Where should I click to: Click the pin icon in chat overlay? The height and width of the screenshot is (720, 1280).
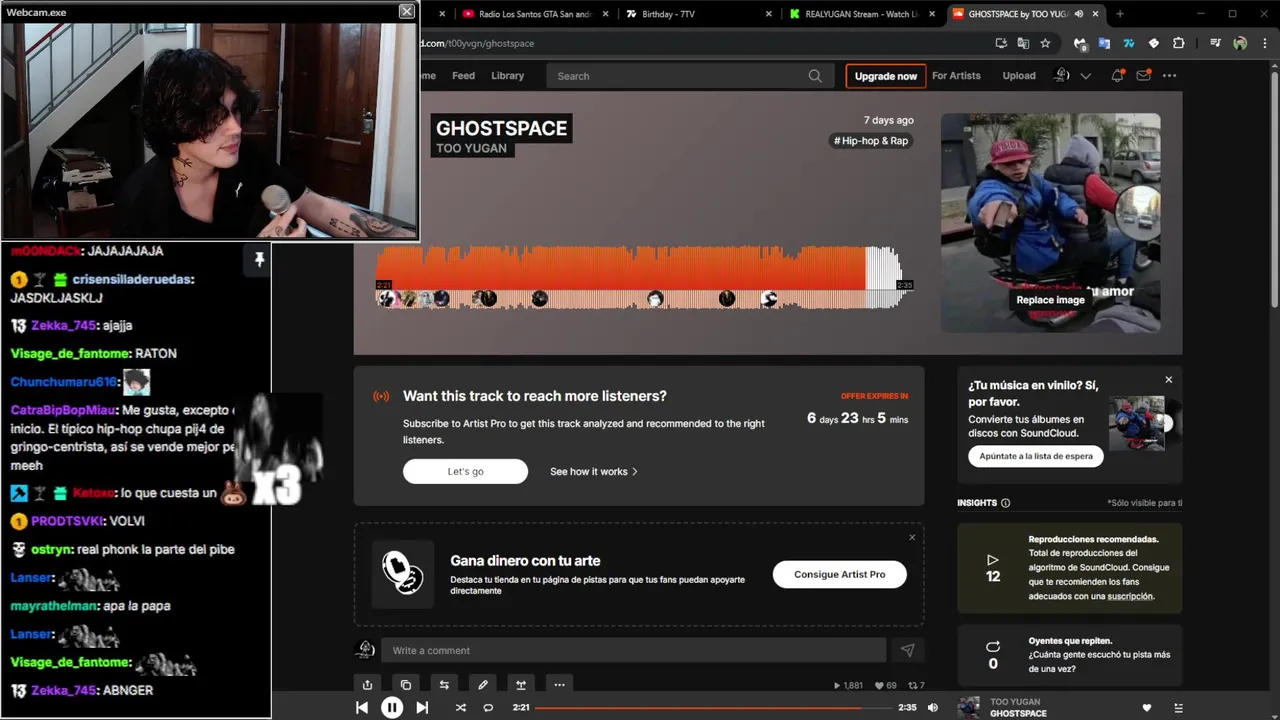259,260
